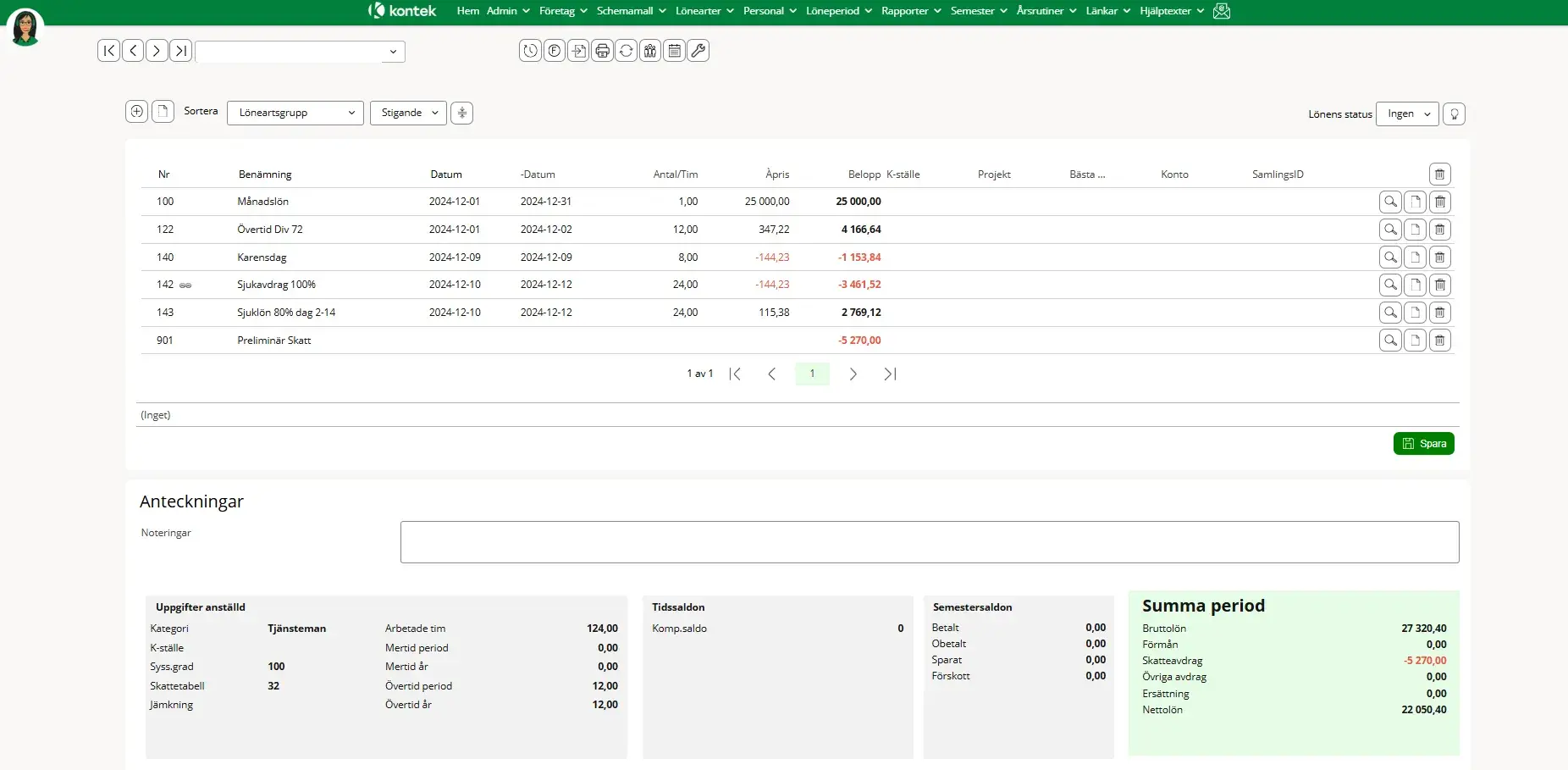Viewport: 1568px width, 770px height.
Task: Click magnifier icon on Karensdag row
Action: pyautogui.click(x=1390, y=258)
